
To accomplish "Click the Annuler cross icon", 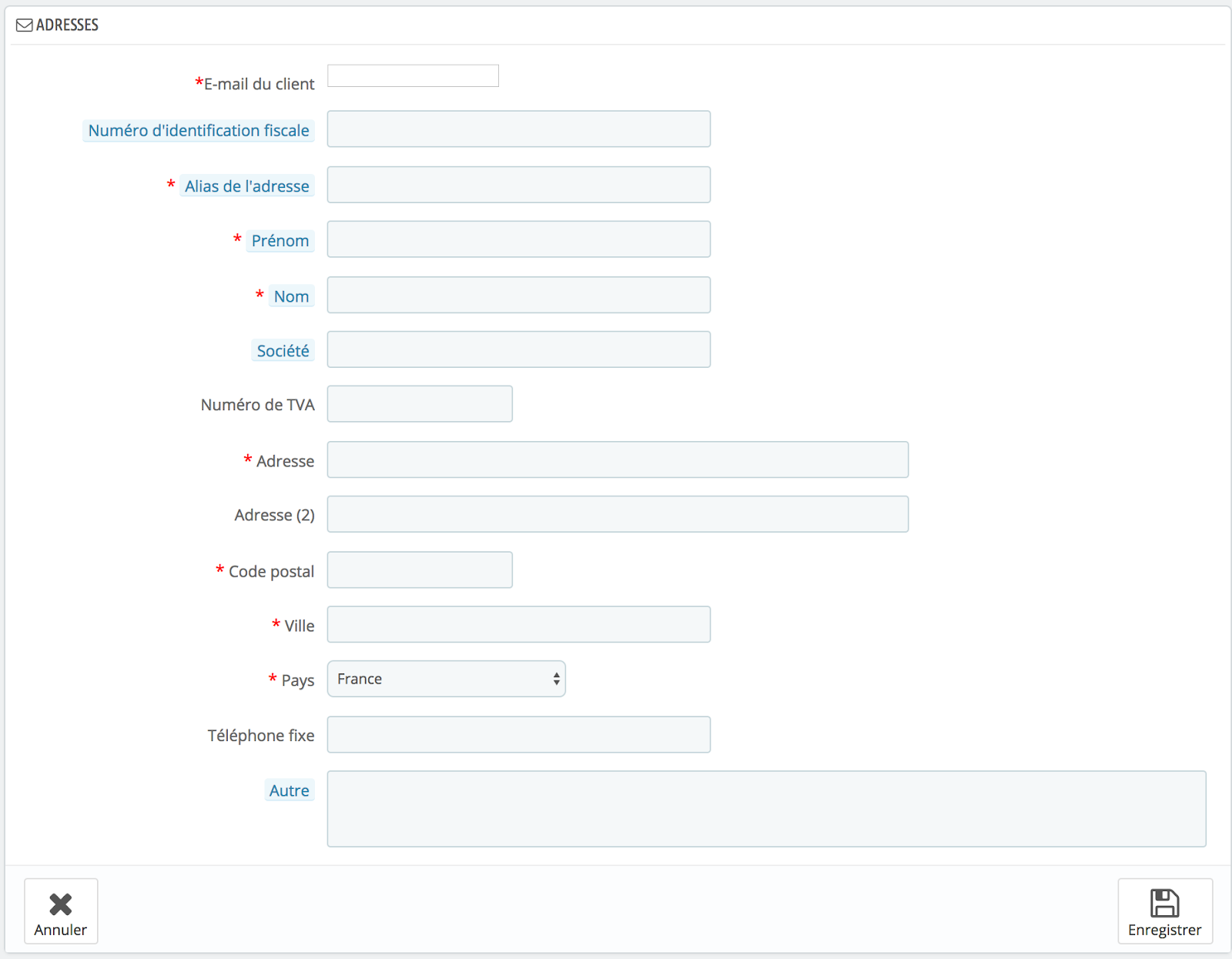I will pyautogui.click(x=61, y=904).
